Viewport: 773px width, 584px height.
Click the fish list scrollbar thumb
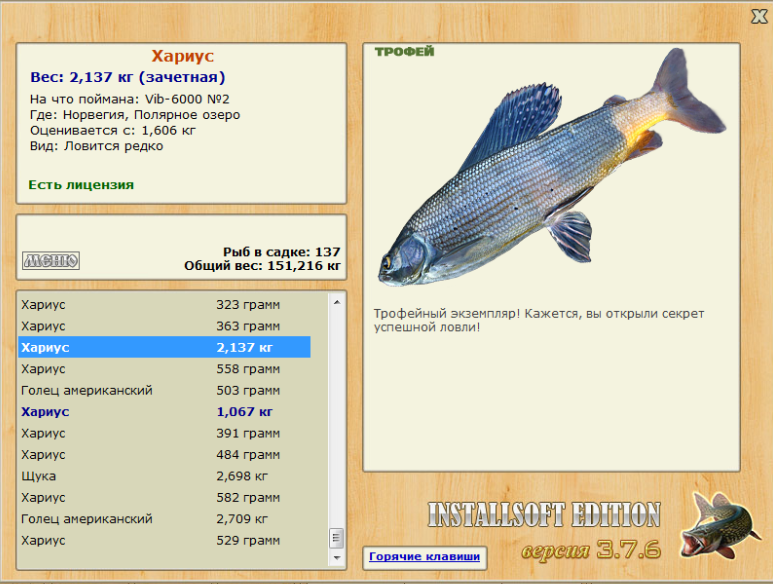click(x=336, y=538)
